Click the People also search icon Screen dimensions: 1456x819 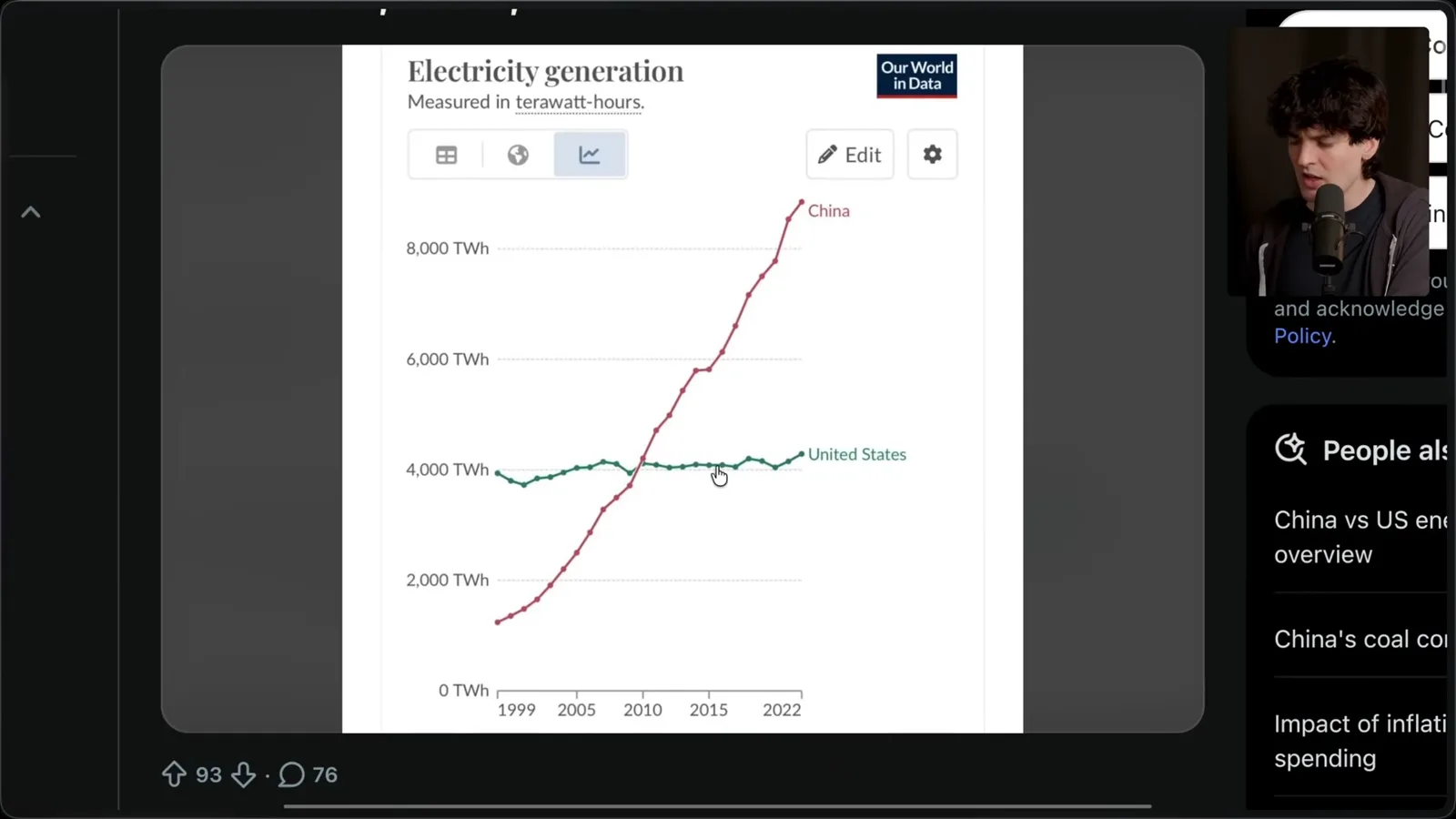1290,450
